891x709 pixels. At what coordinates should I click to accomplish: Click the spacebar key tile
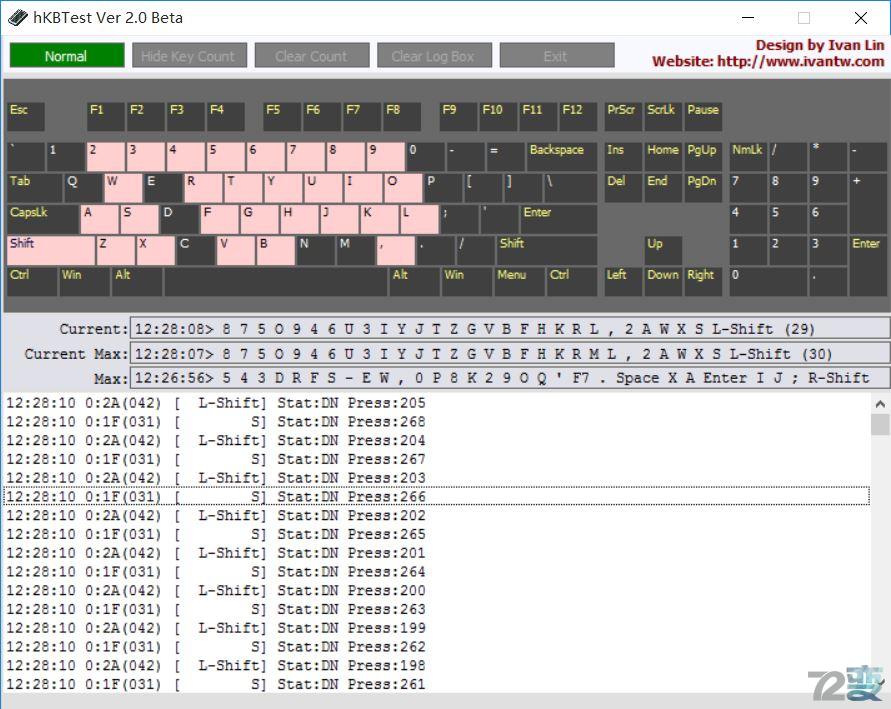(276, 282)
